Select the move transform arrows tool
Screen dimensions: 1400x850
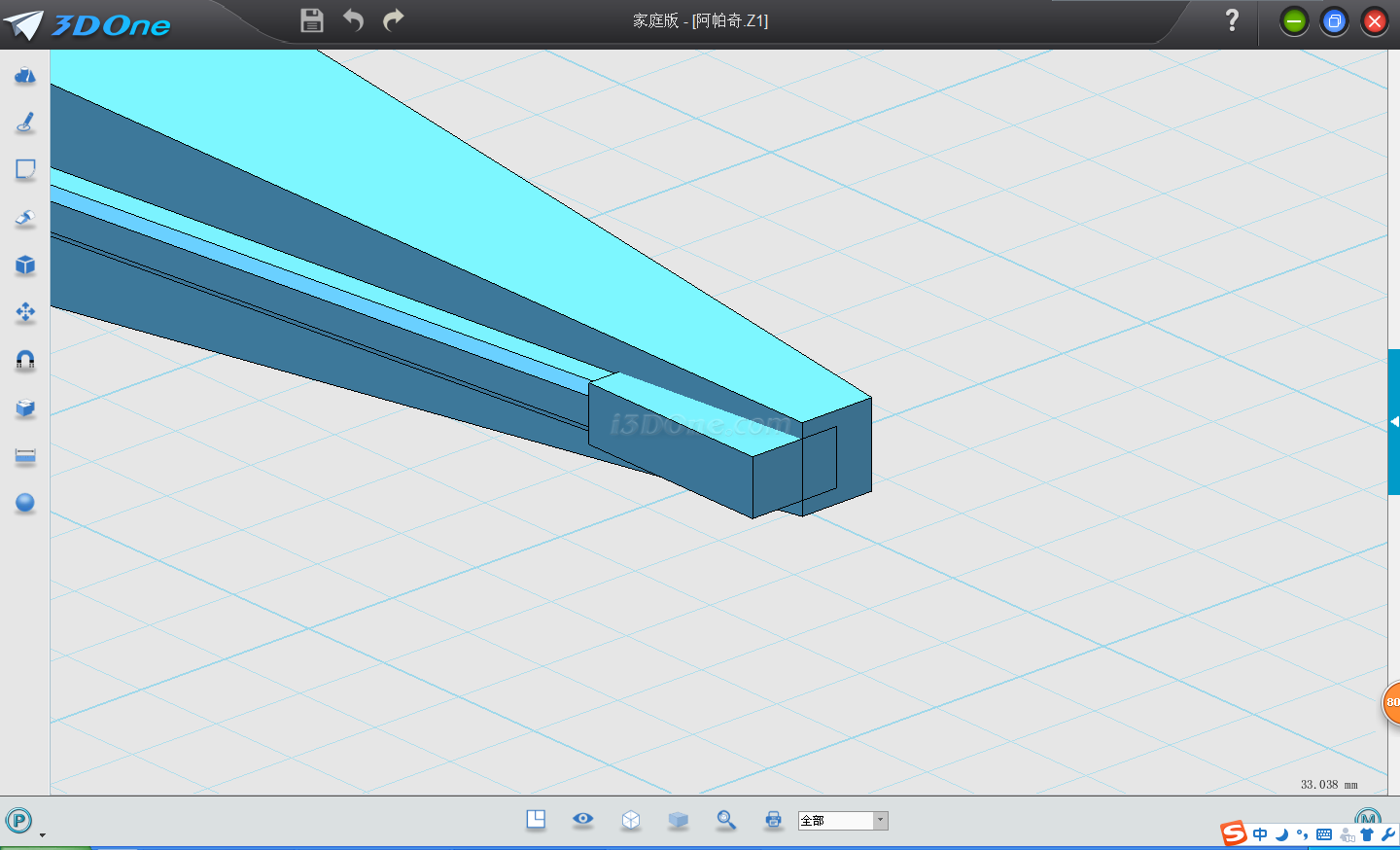tap(25, 312)
